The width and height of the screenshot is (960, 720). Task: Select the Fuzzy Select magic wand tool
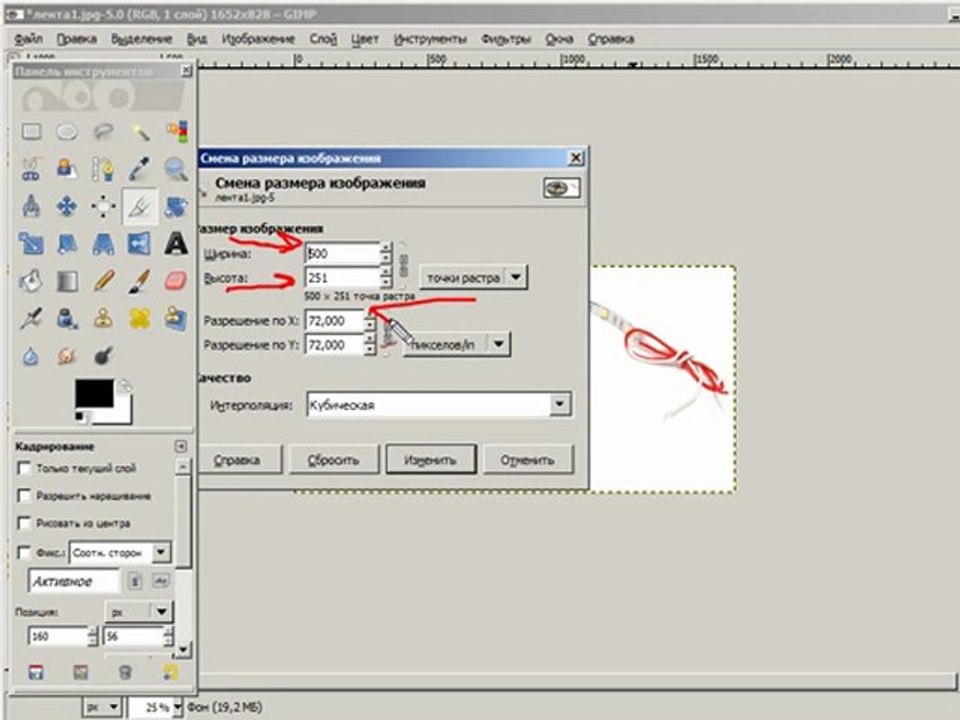[x=140, y=132]
